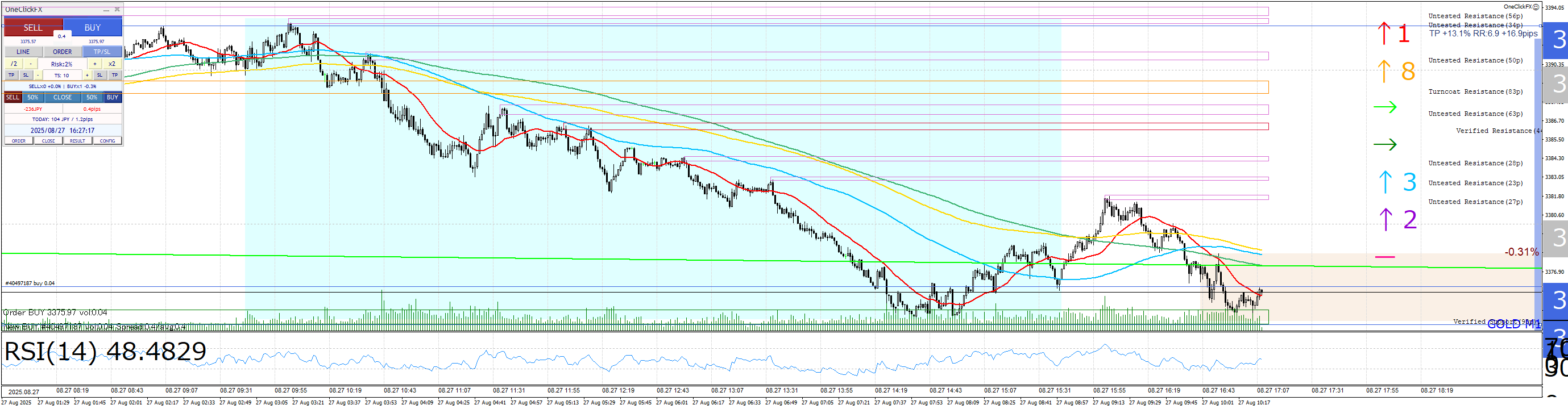Click SL button adjacent to TS minus
Viewport: 1568px width, 409px height.
pyautogui.click(x=26, y=76)
